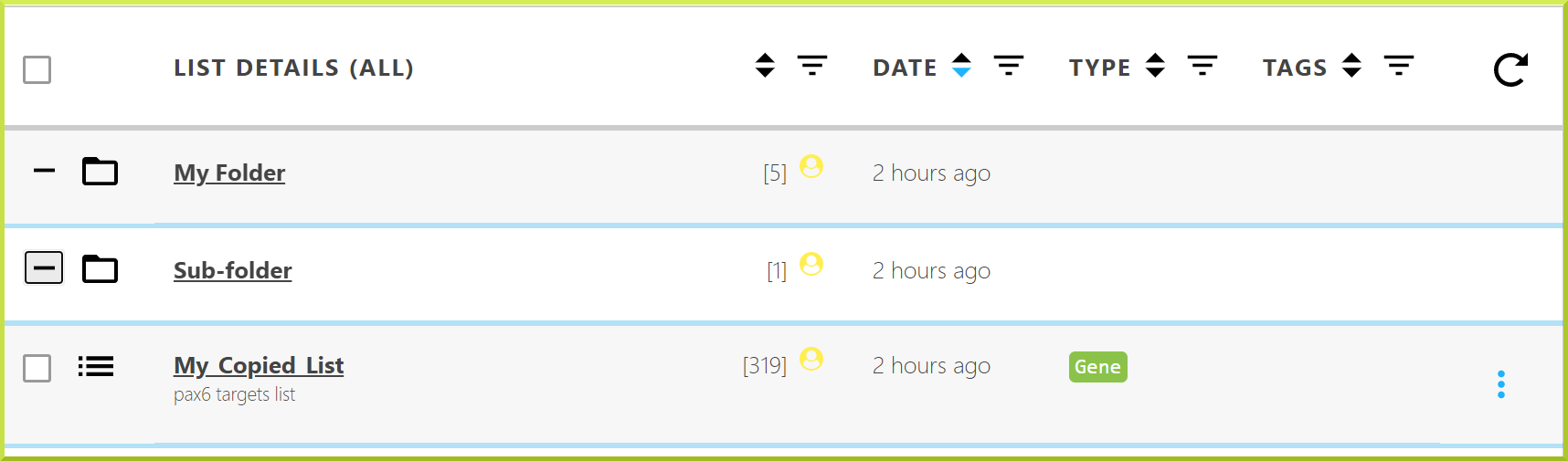Open the Date column filter icon

point(1009,65)
